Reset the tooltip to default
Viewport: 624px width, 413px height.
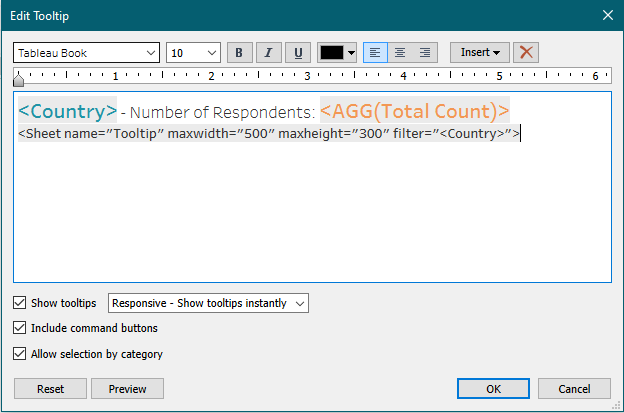[x=50, y=389]
